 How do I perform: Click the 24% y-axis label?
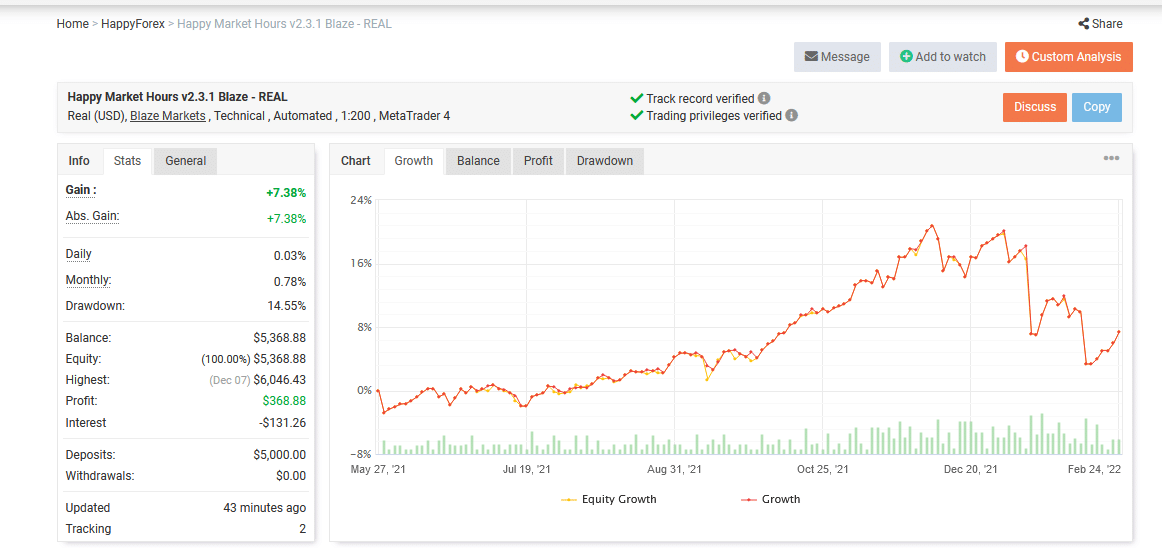[x=362, y=200]
